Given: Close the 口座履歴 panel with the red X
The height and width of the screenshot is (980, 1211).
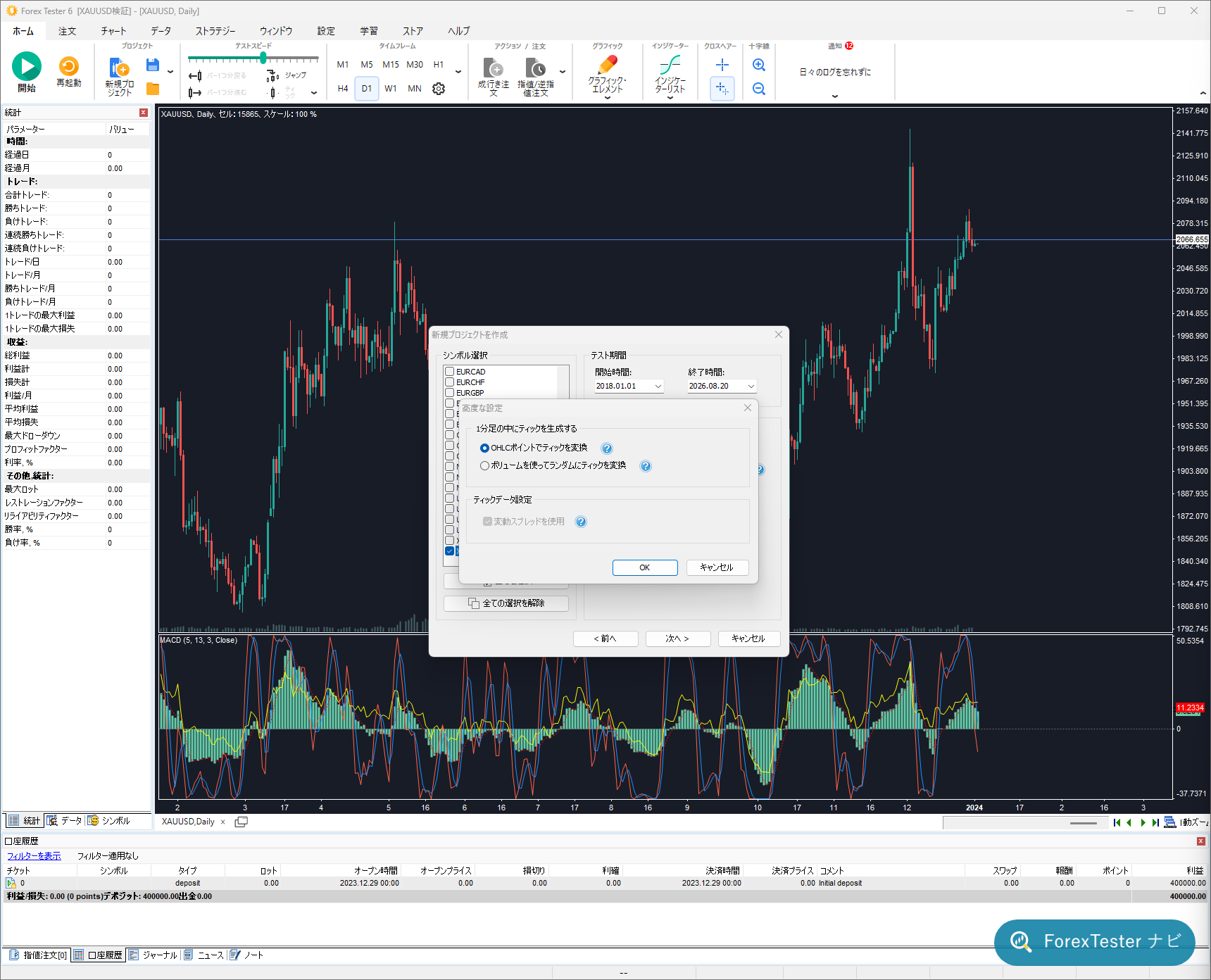Looking at the screenshot, I should (x=1201, y=841).
